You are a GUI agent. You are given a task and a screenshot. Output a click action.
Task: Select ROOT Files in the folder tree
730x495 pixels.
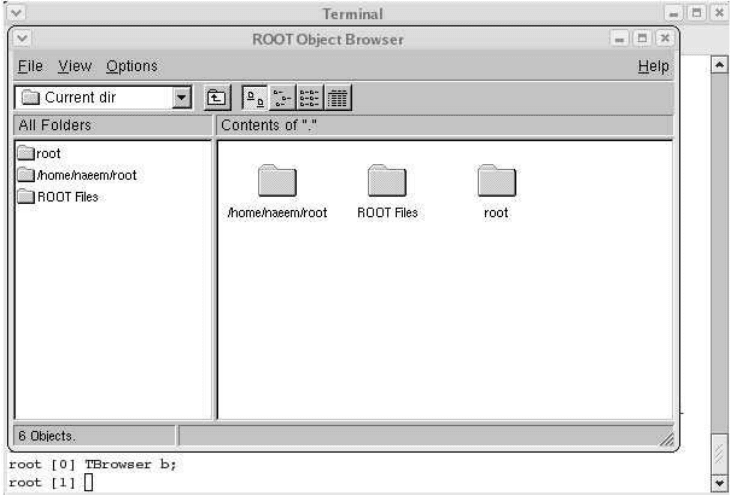[56, 196]
